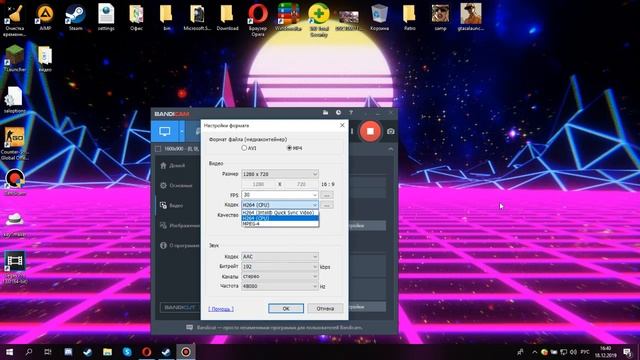
Task: Open the audio bitrate 192 dropdown
Action: [x=280, y=267]
